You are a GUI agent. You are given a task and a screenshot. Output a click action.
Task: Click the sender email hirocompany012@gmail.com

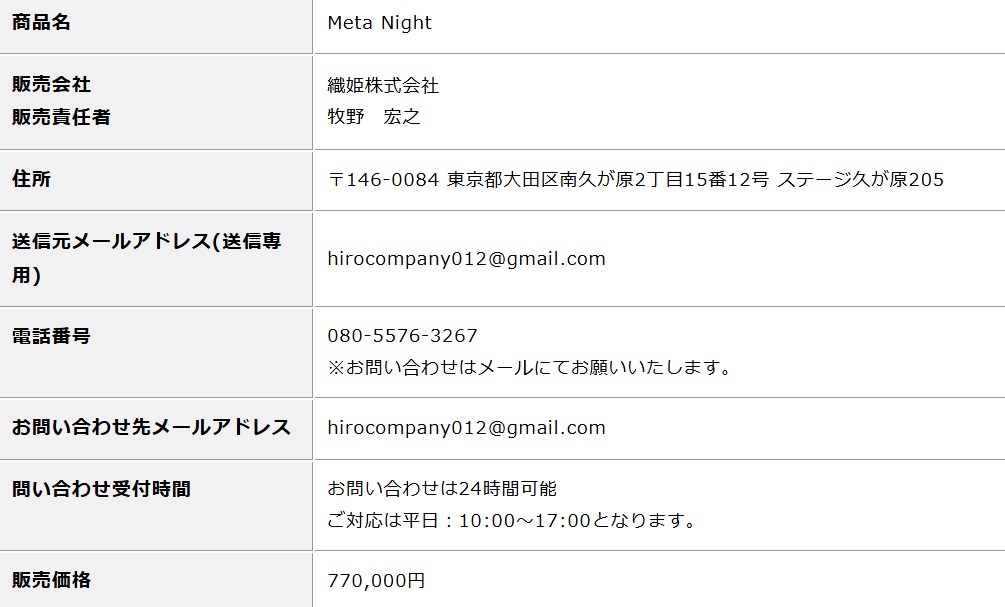tap(467, 258)
